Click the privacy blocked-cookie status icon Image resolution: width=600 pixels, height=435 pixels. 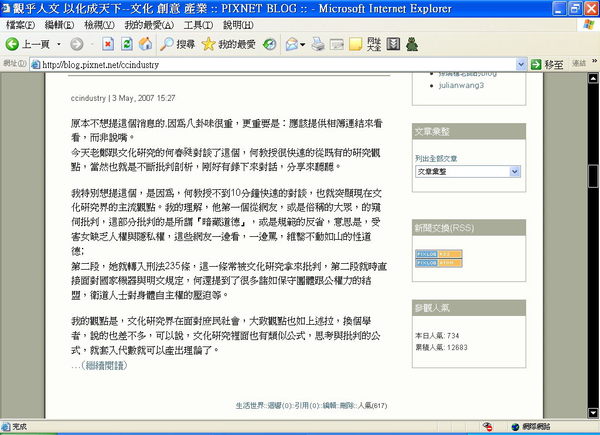(487, 427)
